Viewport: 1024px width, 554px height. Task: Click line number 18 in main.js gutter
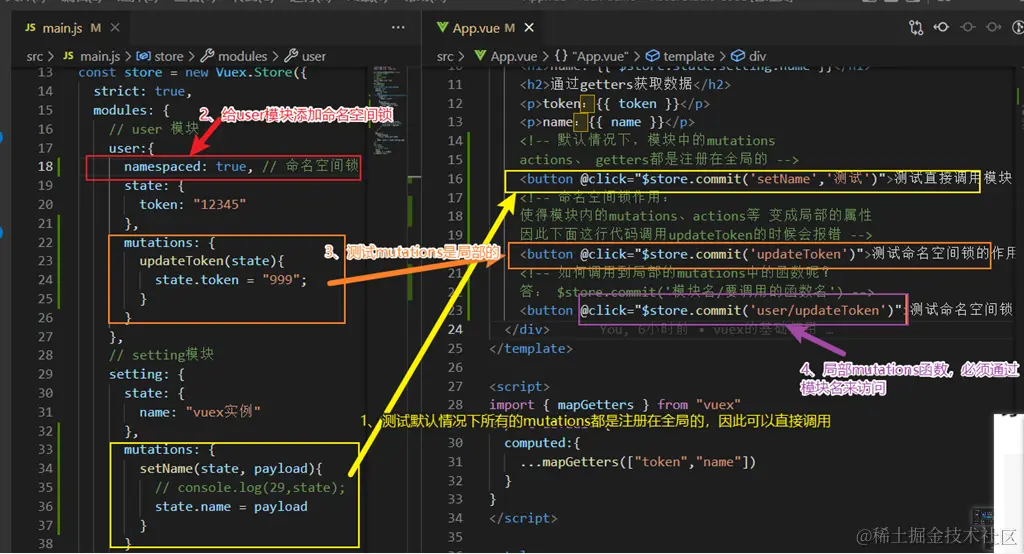(45, 167)
